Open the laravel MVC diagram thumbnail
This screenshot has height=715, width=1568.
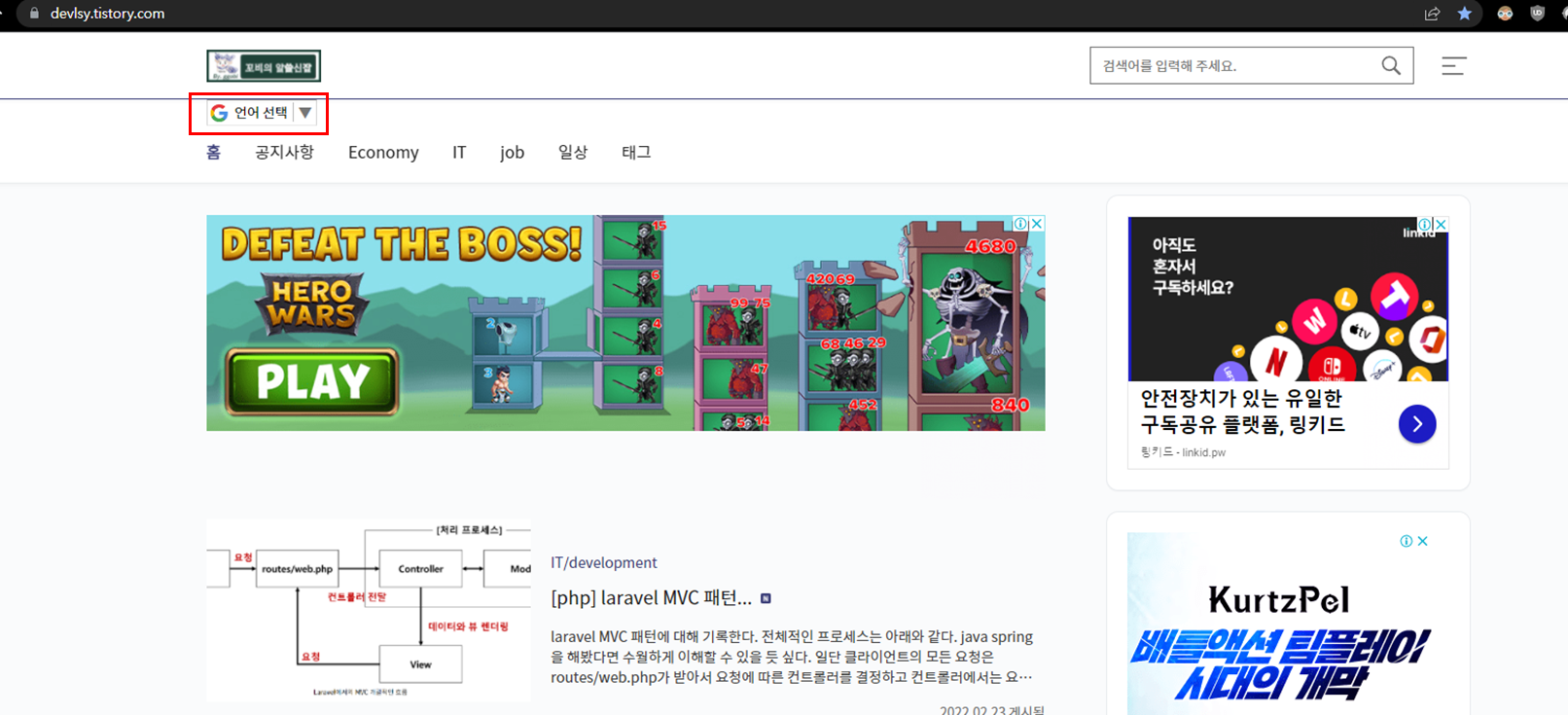(369, 610)
